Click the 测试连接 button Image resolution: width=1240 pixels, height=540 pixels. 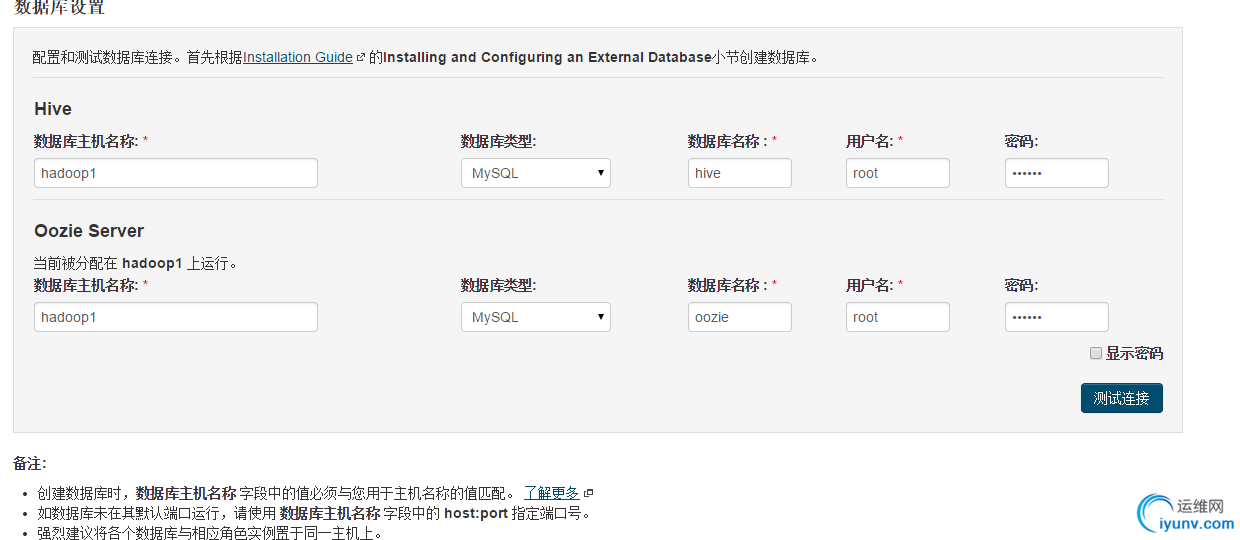[1121, 398]
